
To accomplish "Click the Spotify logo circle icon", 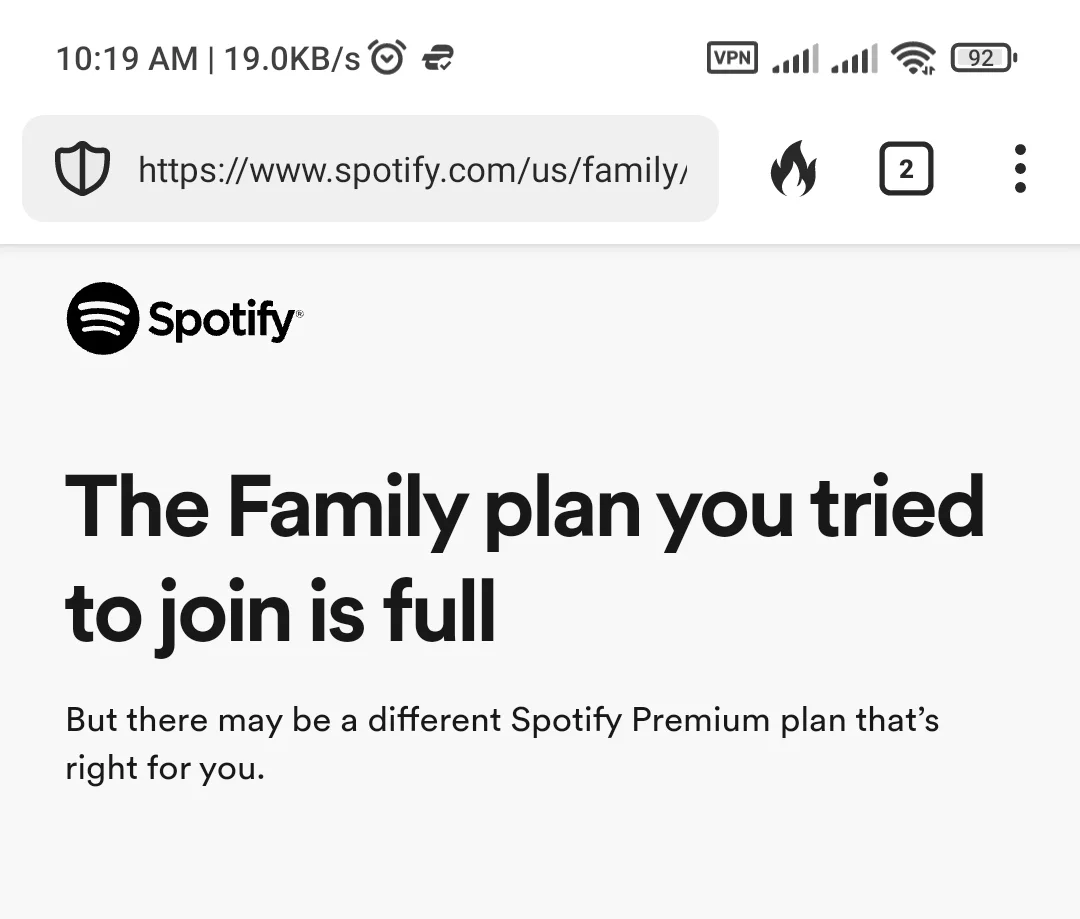I will 103,318.
